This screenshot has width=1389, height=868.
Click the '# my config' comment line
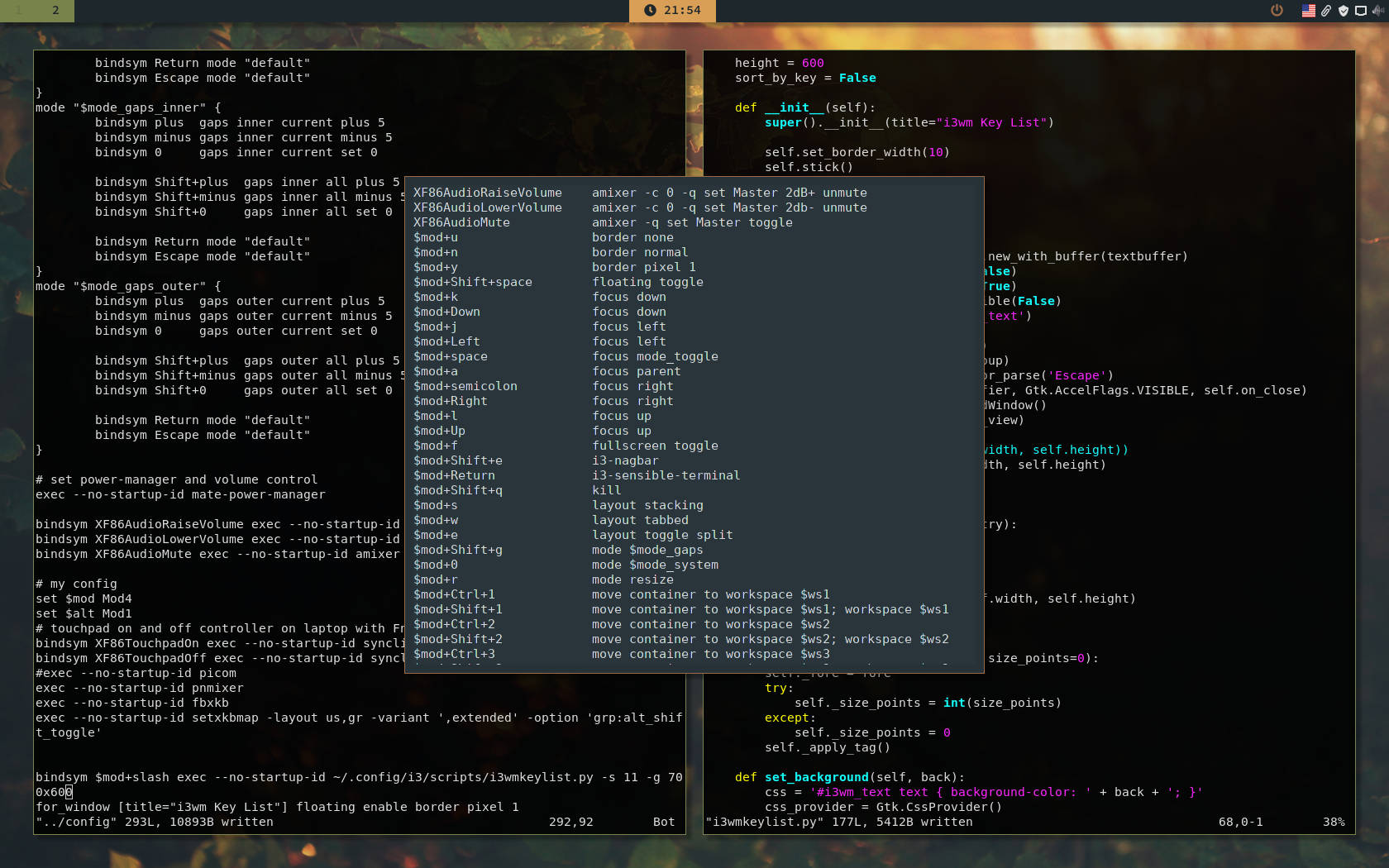coord(76,584)
